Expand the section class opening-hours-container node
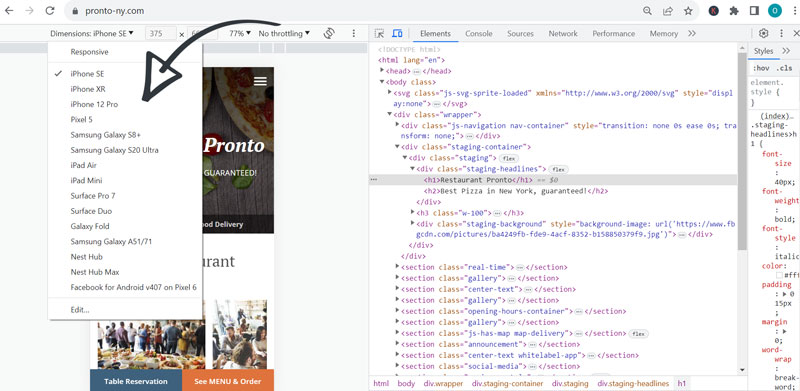Viewport: 800px width, 391px height. coord(397,311)
